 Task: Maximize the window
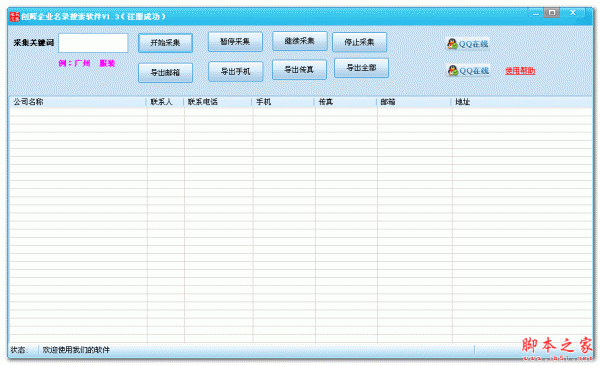click(x=552, y=13)
